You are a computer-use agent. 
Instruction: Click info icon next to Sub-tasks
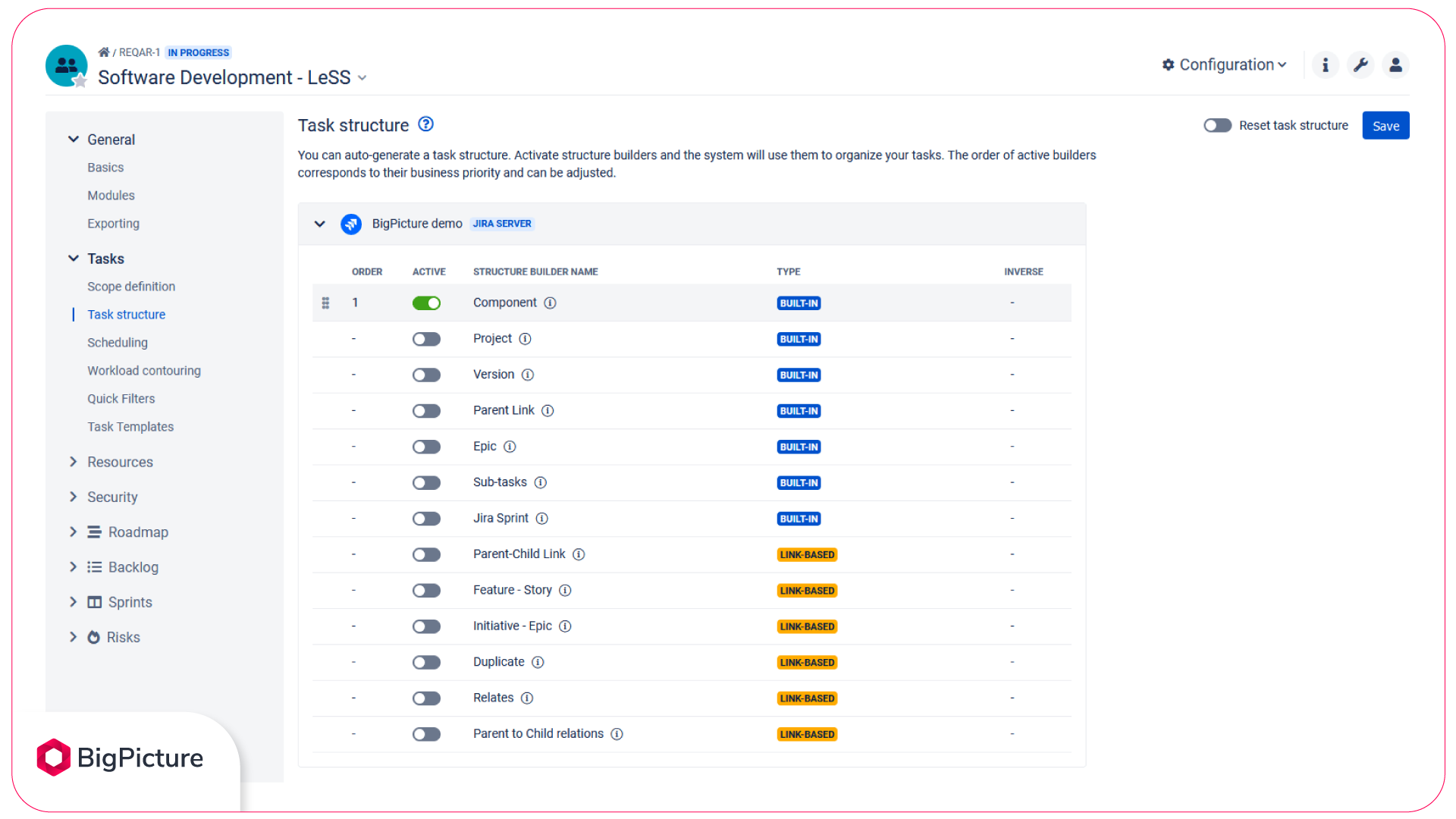pyautogui.click(x=540, y=482)
